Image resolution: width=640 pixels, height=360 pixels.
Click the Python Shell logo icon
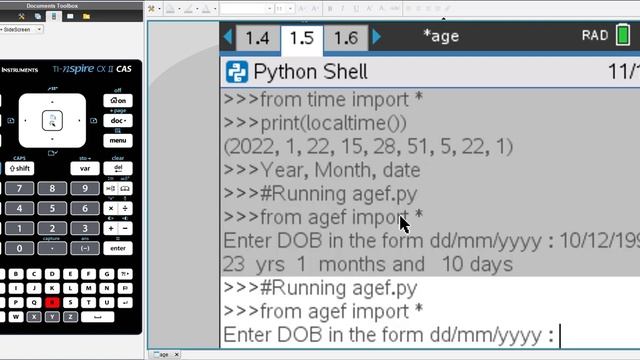tap(237, 72)
